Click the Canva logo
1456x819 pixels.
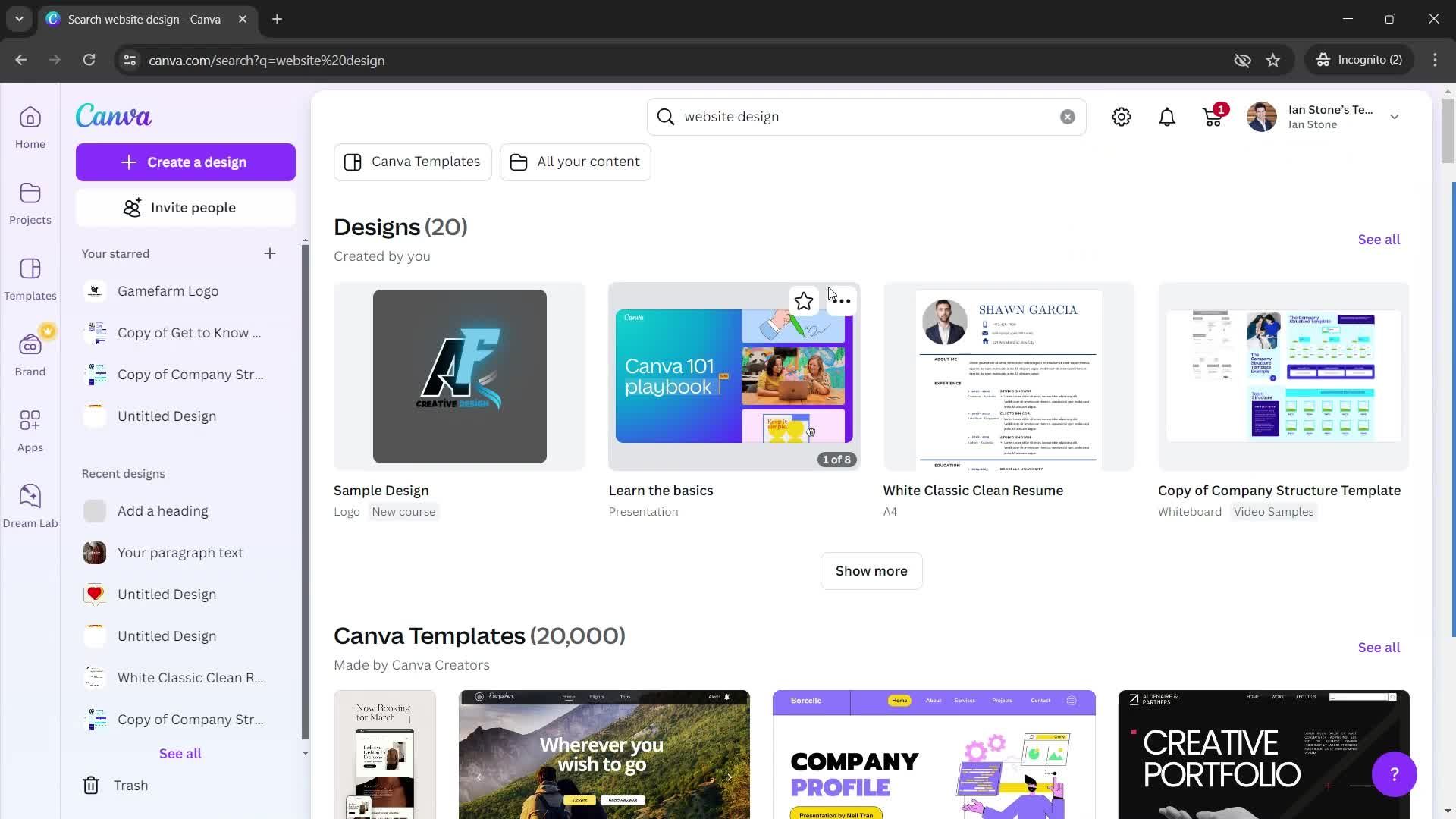114,115
